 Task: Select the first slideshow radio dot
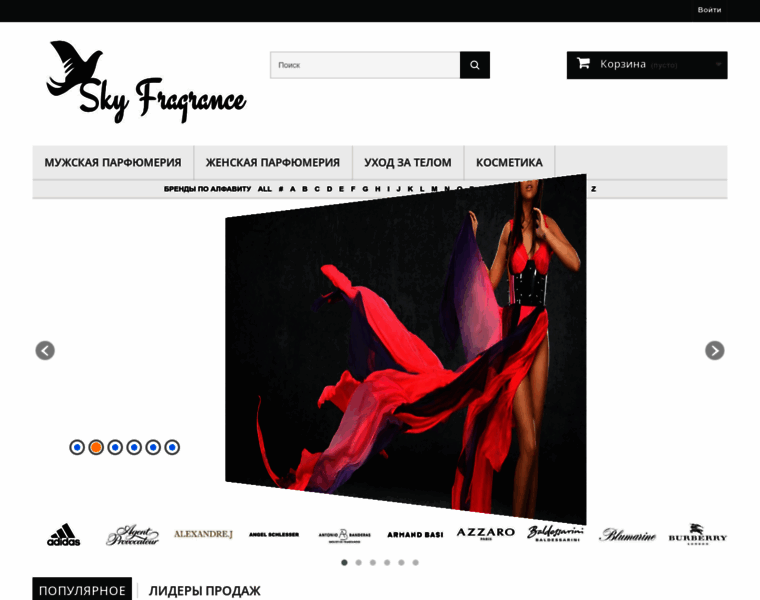point(77,447)
